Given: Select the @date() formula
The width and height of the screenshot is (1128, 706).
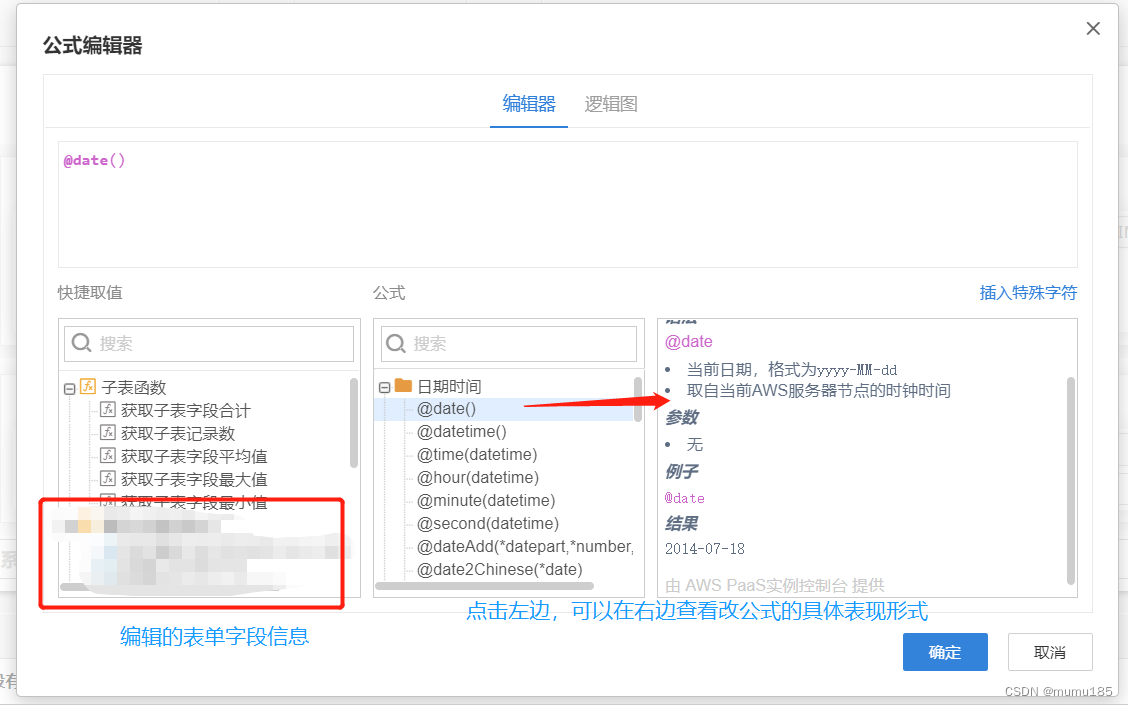Looking at the screenshot, I should (x=446, y=409).
